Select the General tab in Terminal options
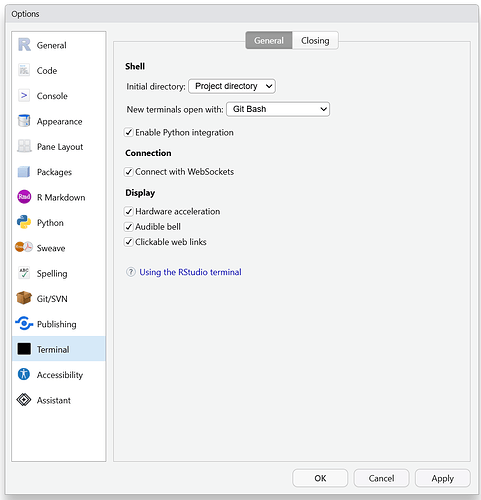This screenshot has width=481, height=500. point(269,40)
